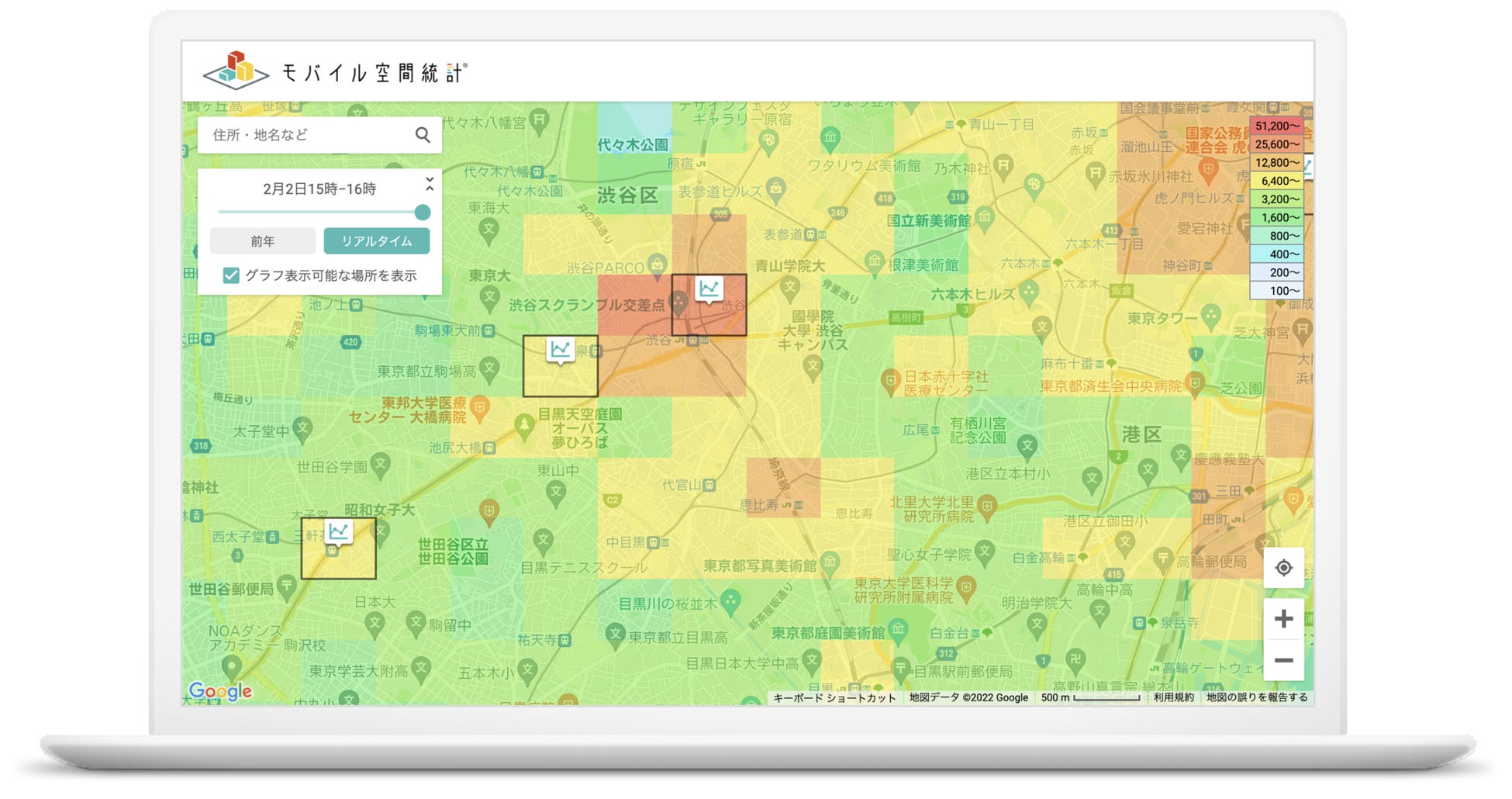The height and width of the screenshot is (799, 1512).
Task: Zoom out with the minus button
Action: [x=1283, y=660]
